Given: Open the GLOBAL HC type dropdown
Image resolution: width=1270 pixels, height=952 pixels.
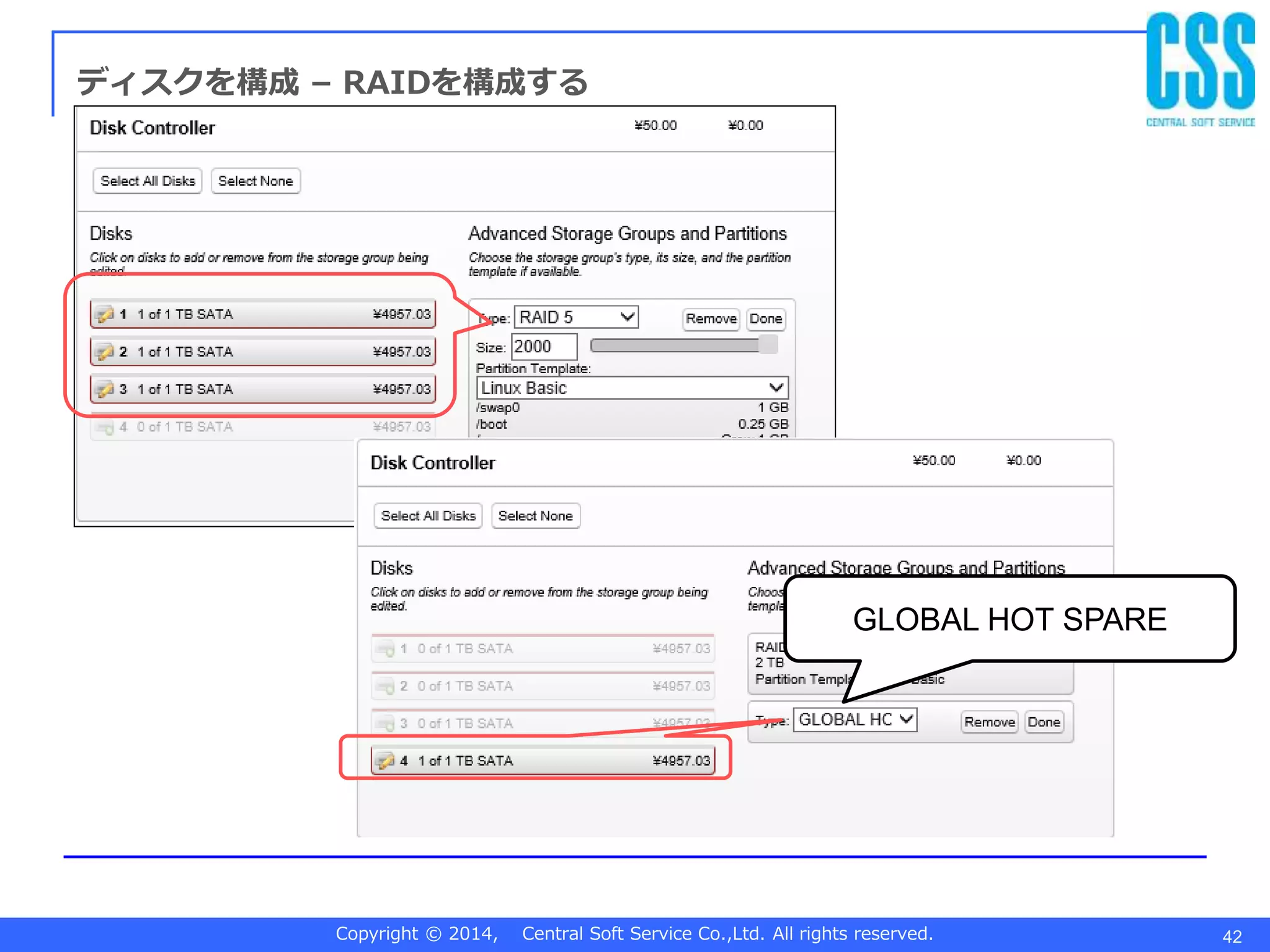Looking at the screenshot, I should coord(855,720).
